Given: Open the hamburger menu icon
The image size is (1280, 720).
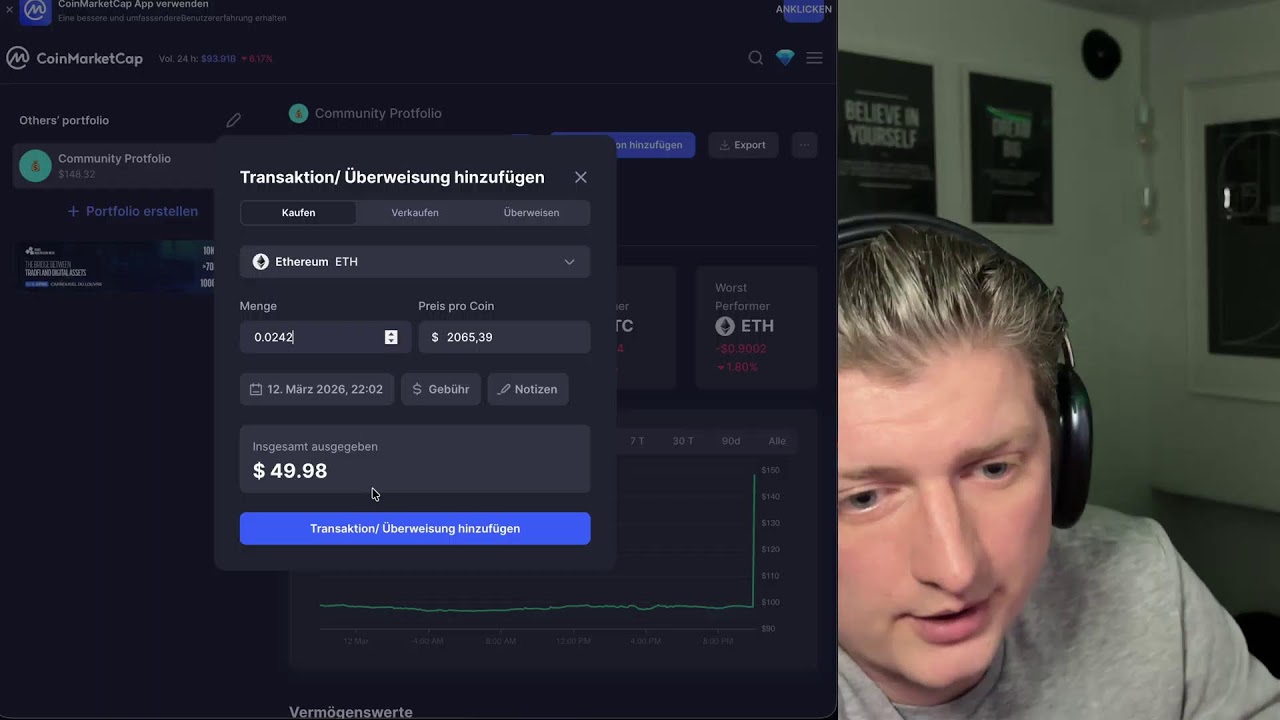Looking at the screenshot, I should pyautogui.click(x=814, y=58).
